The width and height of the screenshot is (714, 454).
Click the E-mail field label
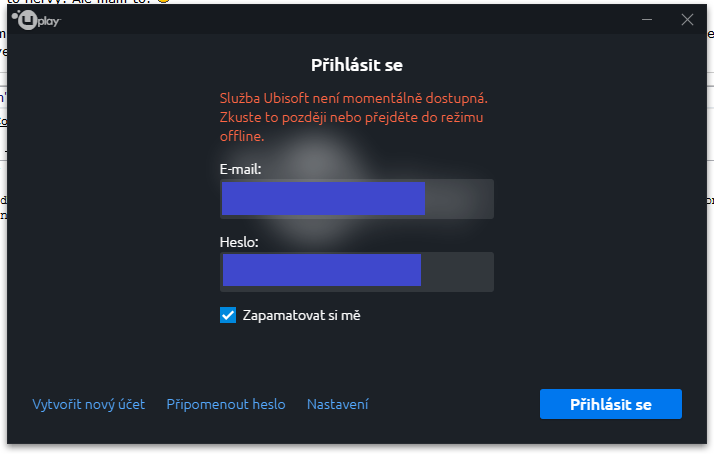point(240,169)
